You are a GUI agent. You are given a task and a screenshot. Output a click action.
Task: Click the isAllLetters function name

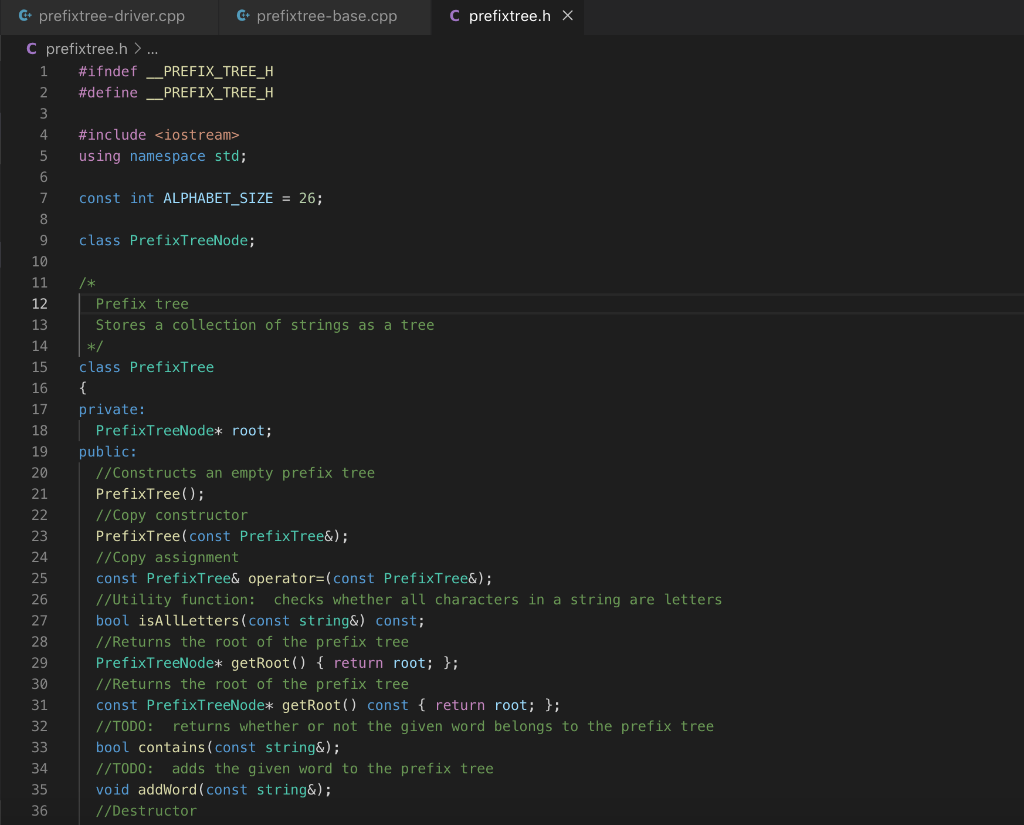188,621
